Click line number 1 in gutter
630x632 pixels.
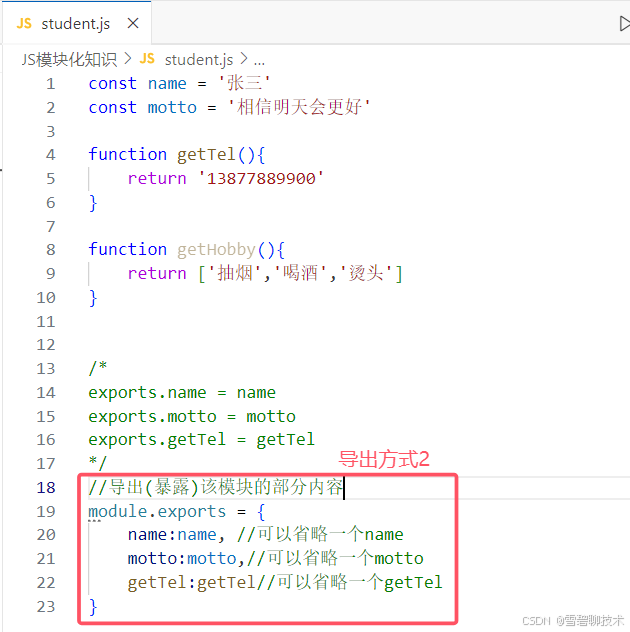(50, 84)
